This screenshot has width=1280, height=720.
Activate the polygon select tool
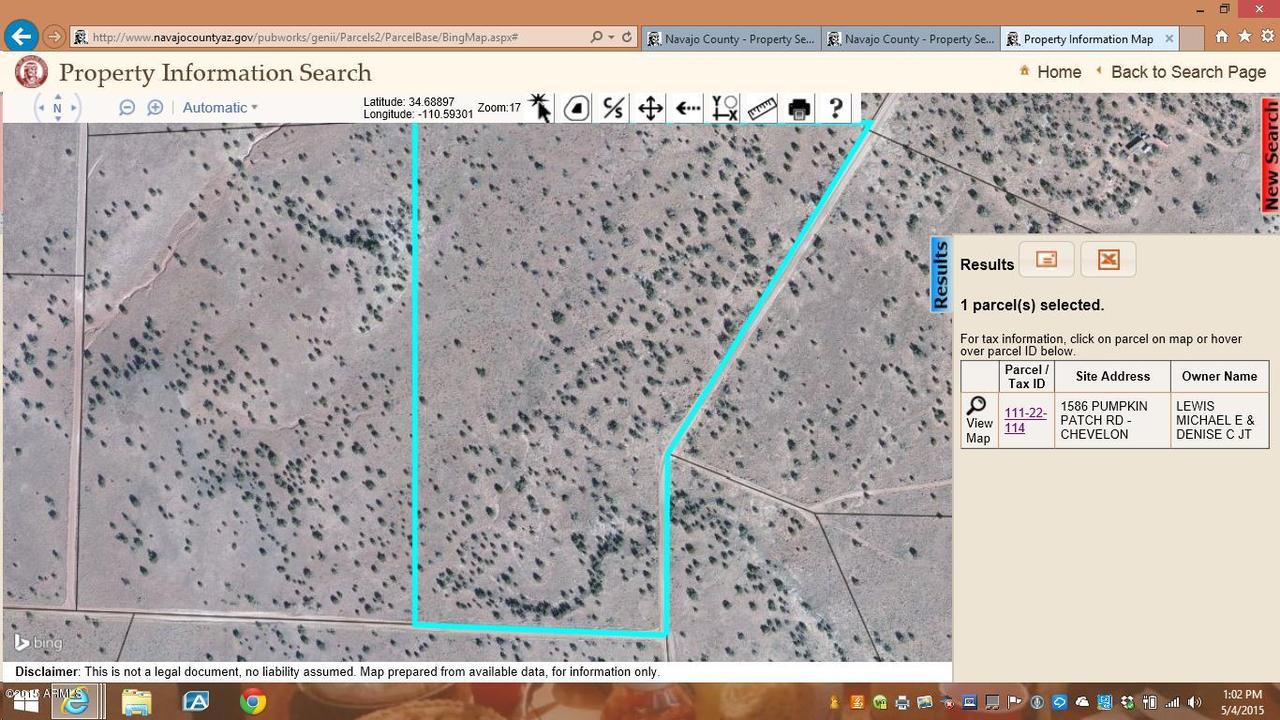pyautogui.click(x=575, y=108)
